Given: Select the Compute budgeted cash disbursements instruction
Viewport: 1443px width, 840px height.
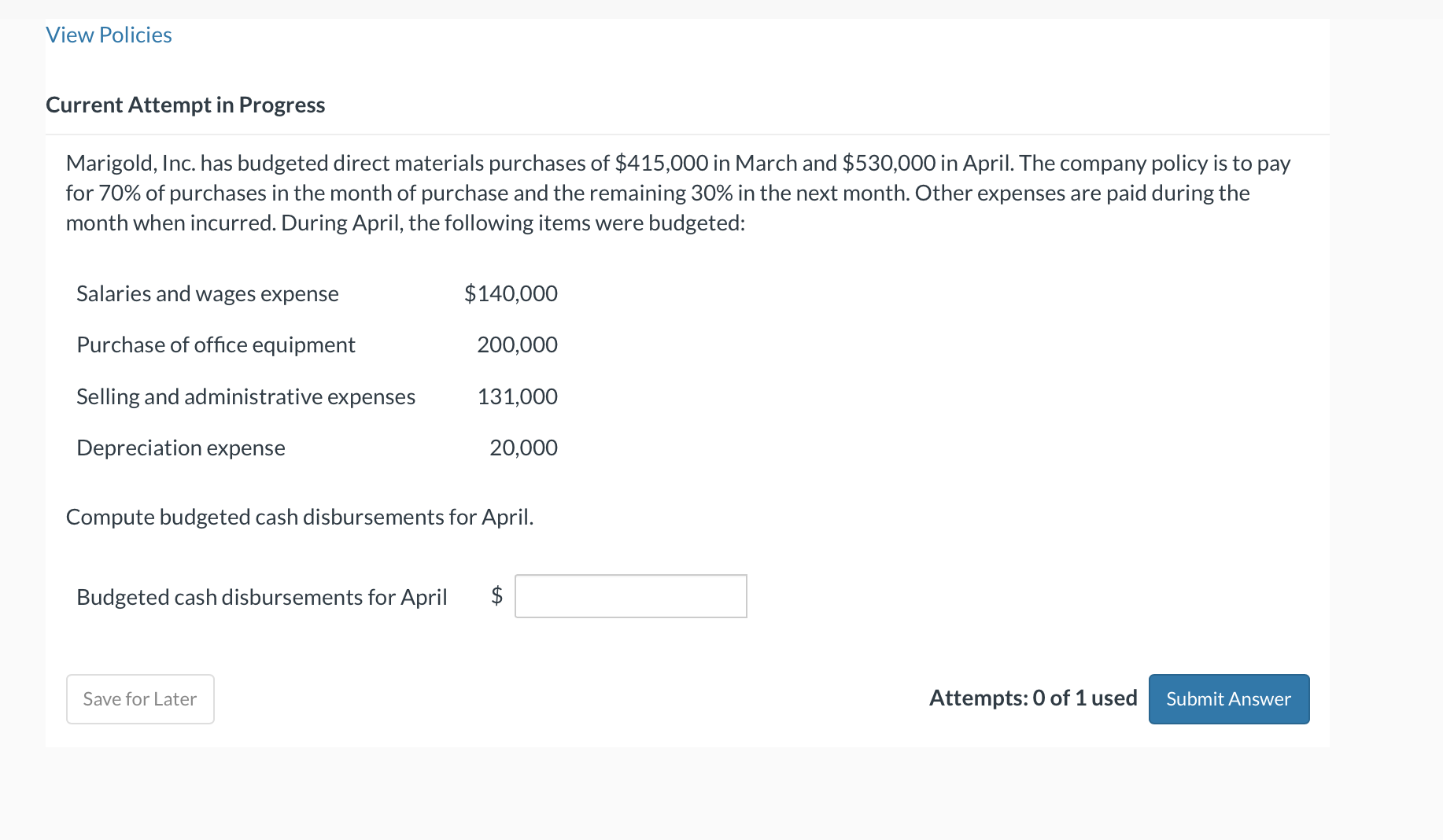Looking at the screenshot, I should (x=300, y=517).
